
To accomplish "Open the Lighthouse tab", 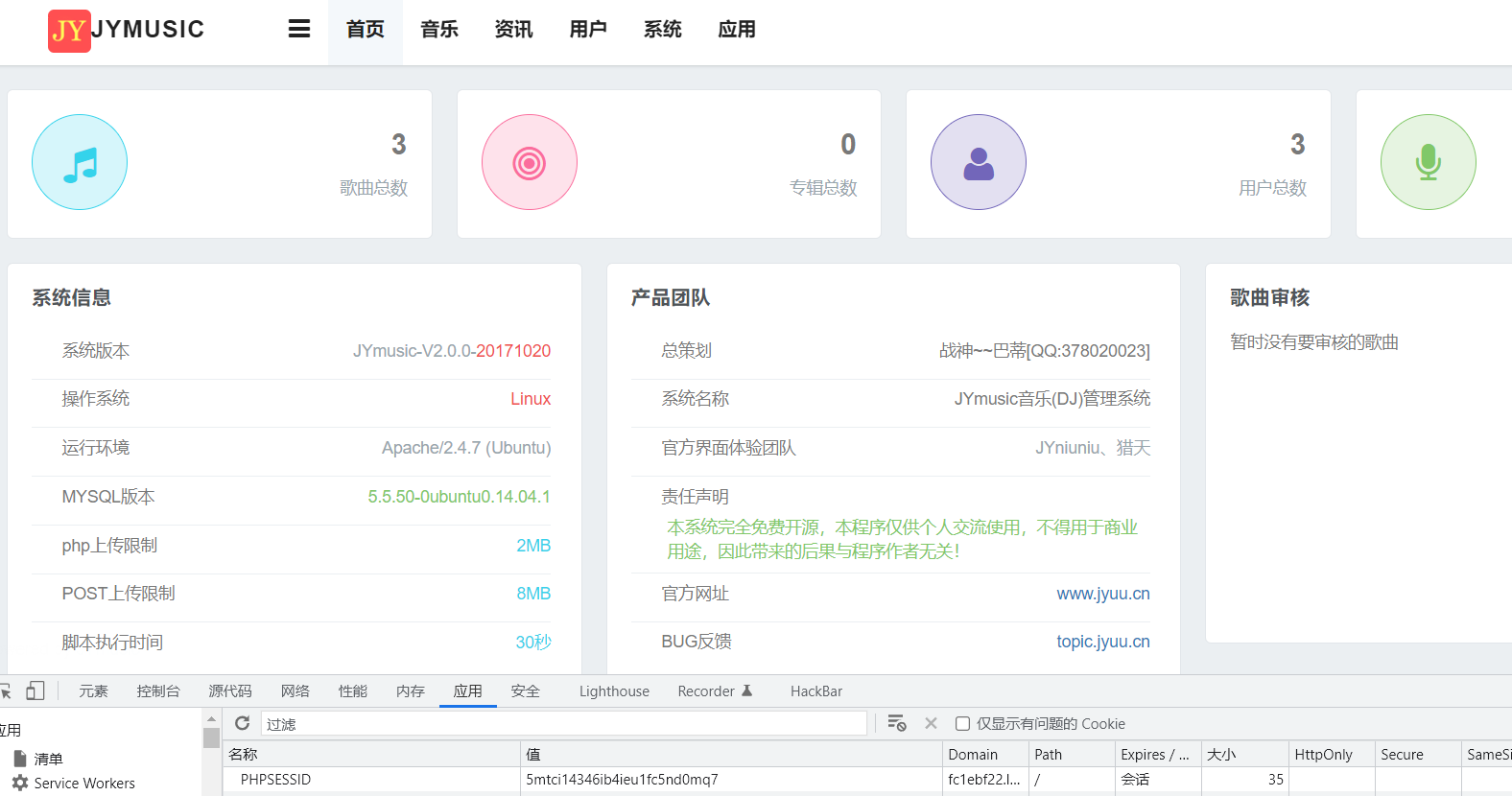I will [x=614, y=691].
